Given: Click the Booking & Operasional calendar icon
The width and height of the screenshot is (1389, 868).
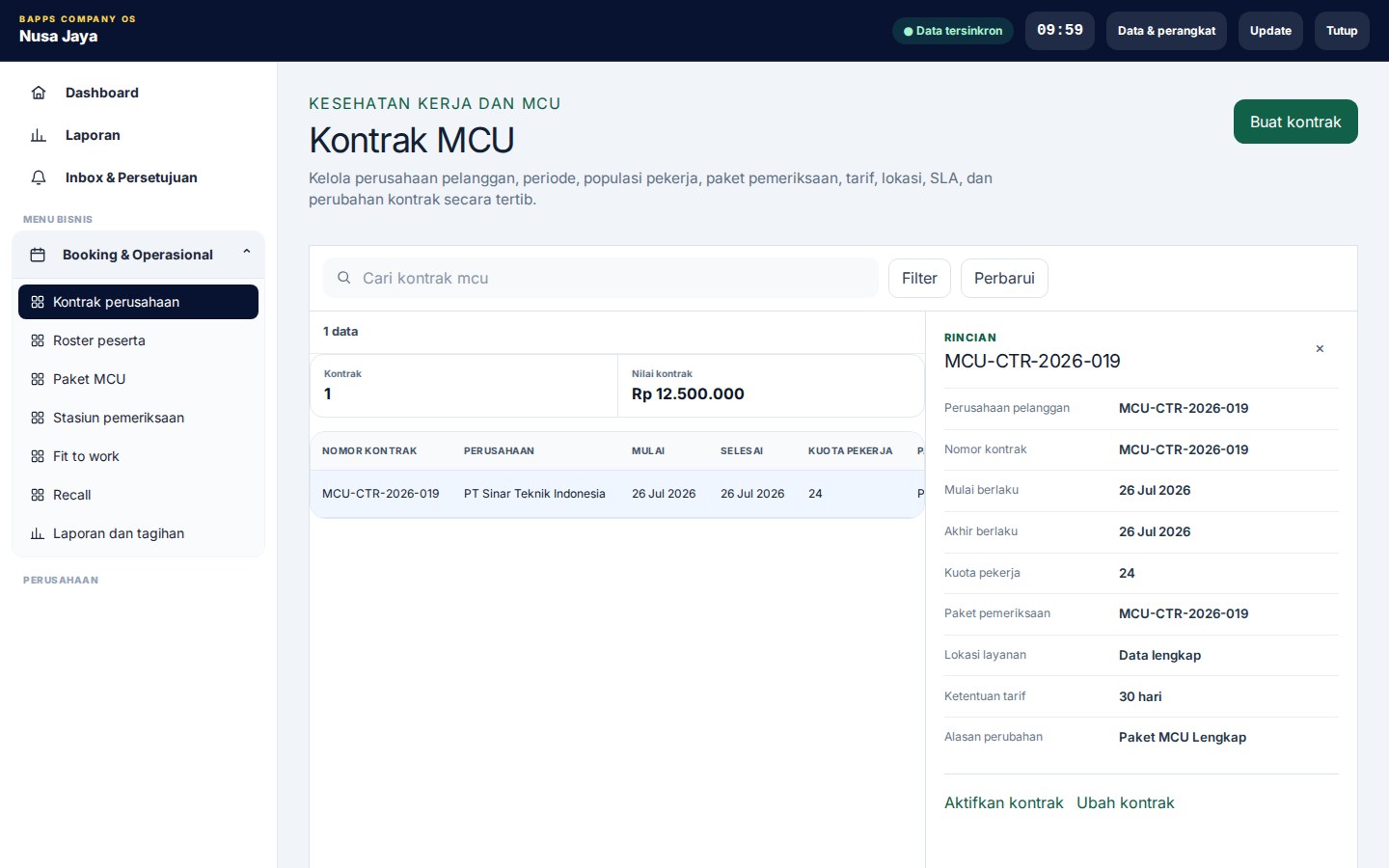Looking at the screenshot, I should point(38,255).
